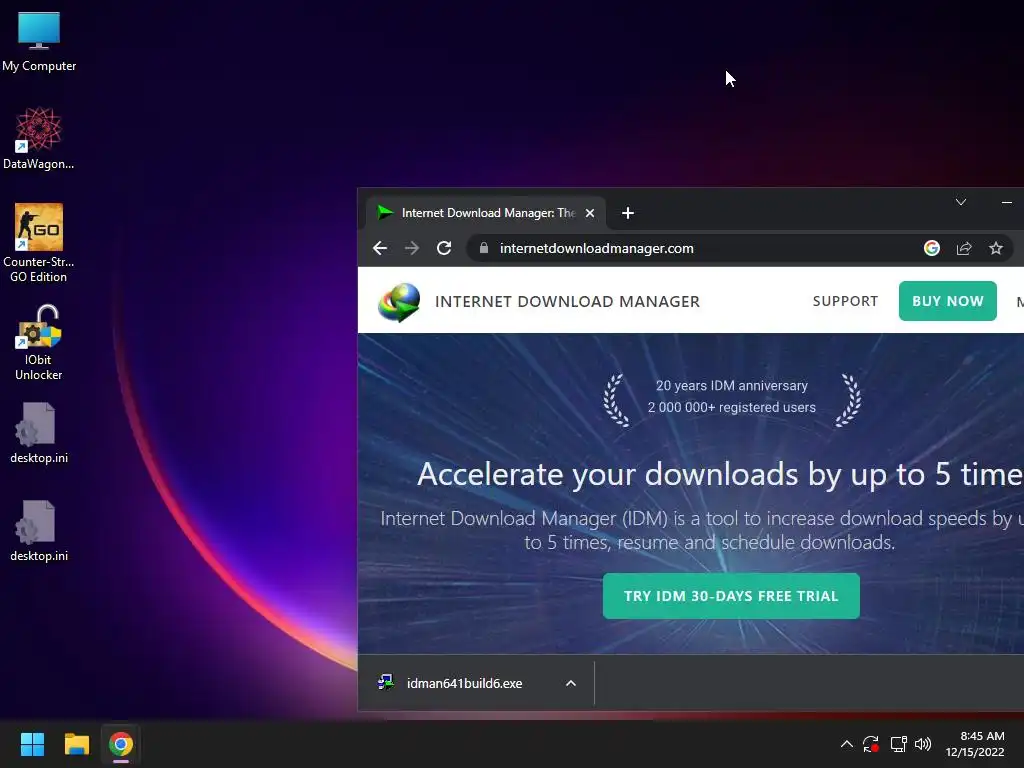View site info via the padlock icon
Viewport: 1024px width, 768px height.
coord(484,248)
